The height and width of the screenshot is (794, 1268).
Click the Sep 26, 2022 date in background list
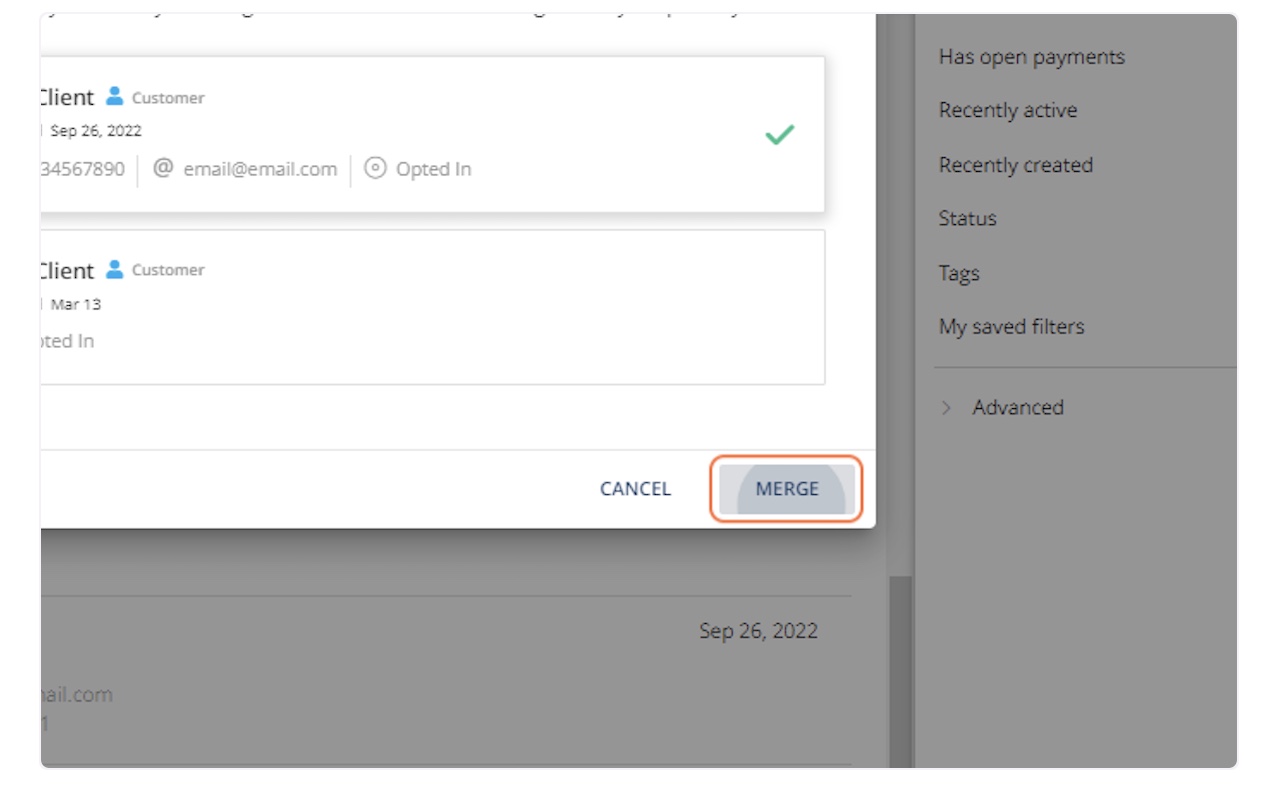pyautogui.click(x=758, y=631)
